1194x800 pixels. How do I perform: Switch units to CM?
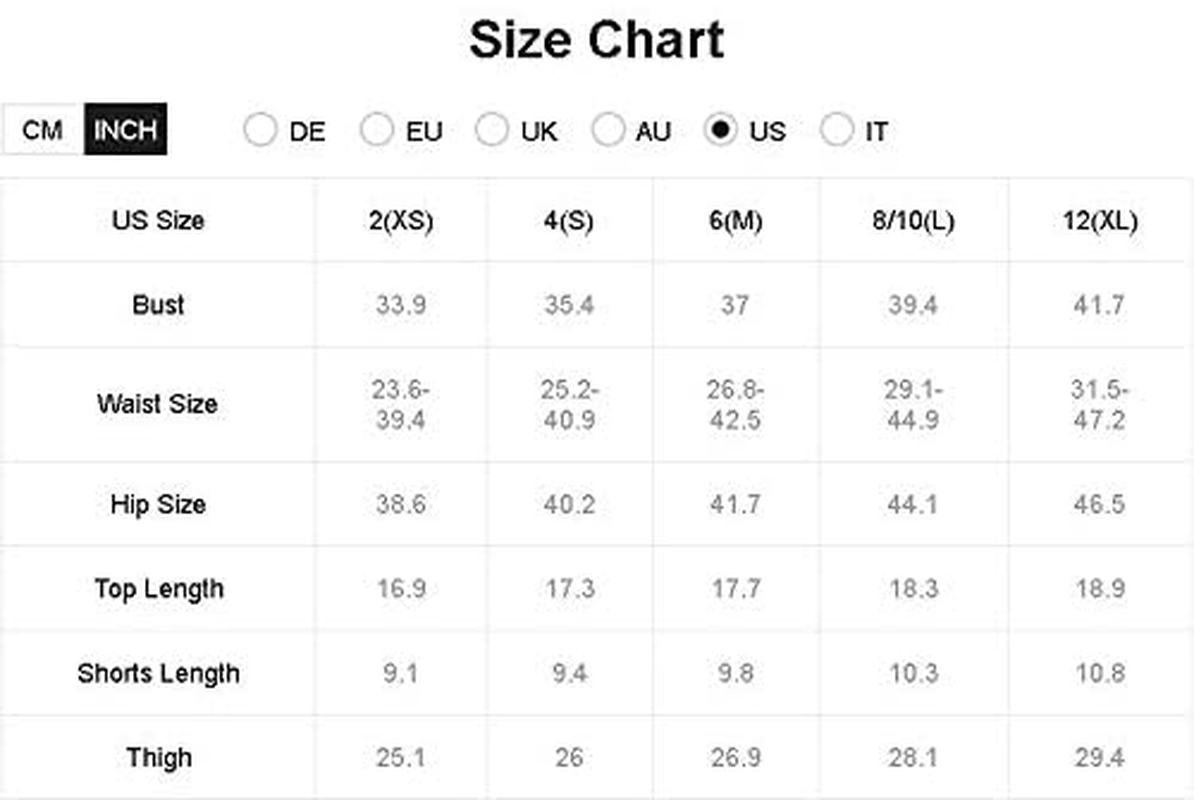[x=43, y=129]
